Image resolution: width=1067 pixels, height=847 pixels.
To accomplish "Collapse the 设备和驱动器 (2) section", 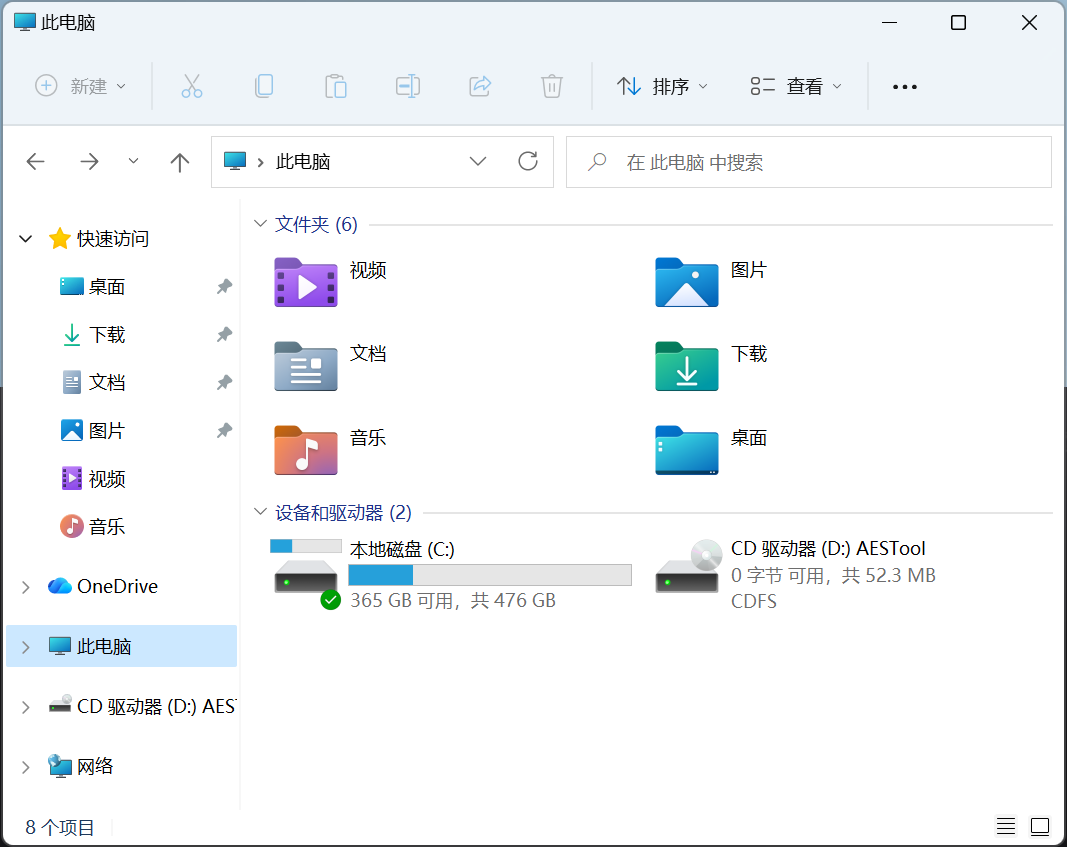I will pyautogui.click(x=260, y=511).
